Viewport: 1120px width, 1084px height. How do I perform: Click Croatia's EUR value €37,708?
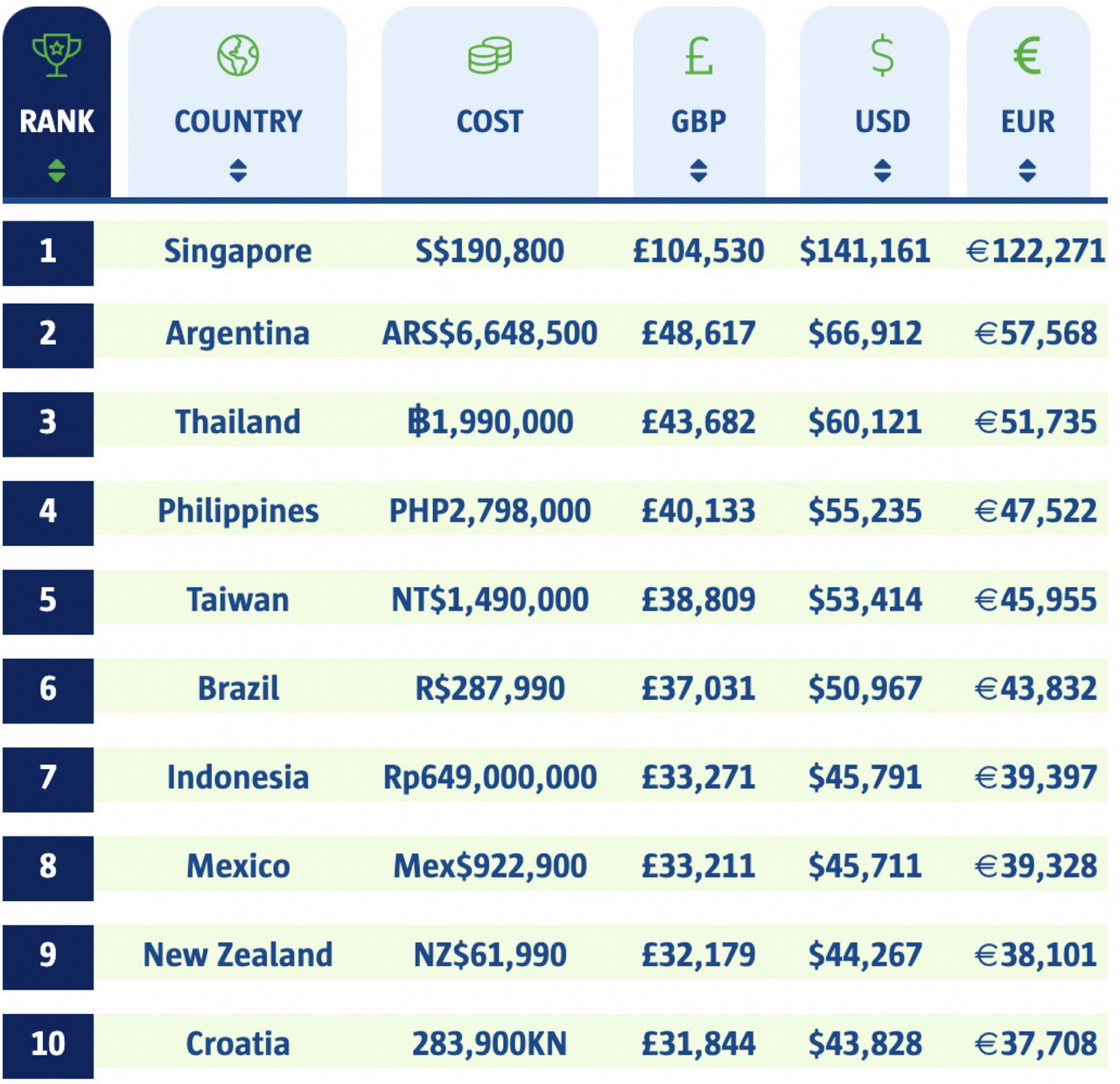pos(1035,1044)
